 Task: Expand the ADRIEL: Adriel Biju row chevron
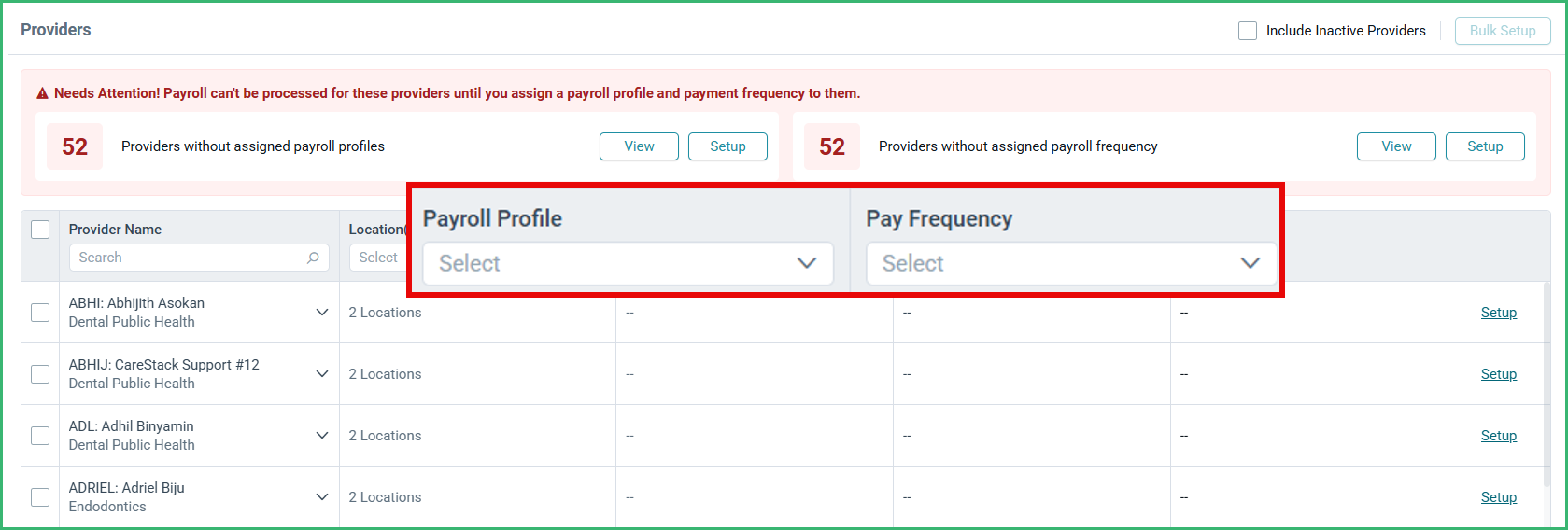pyautogui.click(x=322, y=497)
